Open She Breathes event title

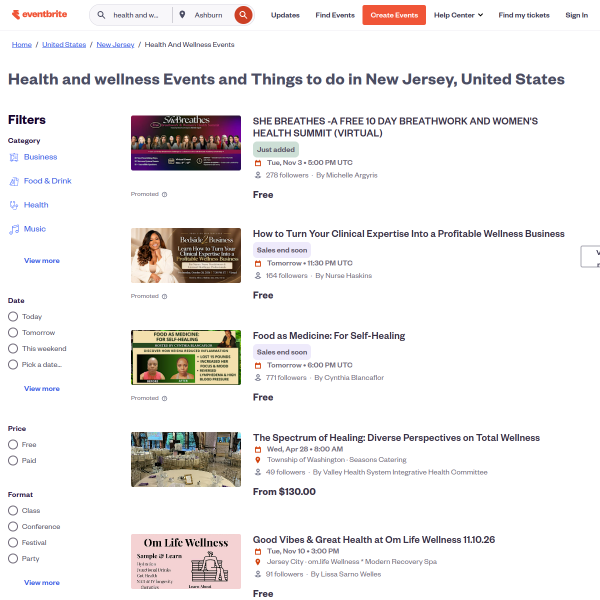coord(395,127)
